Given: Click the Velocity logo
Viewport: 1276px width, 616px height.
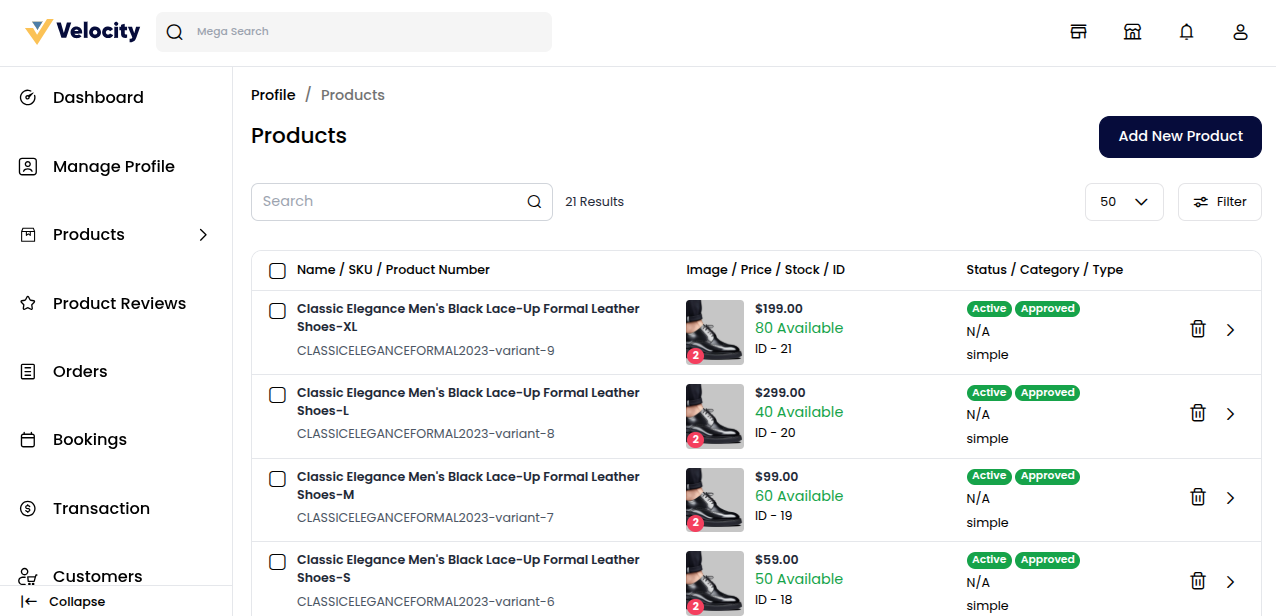Looking at the screenshot, I should [x=83, y=32].
